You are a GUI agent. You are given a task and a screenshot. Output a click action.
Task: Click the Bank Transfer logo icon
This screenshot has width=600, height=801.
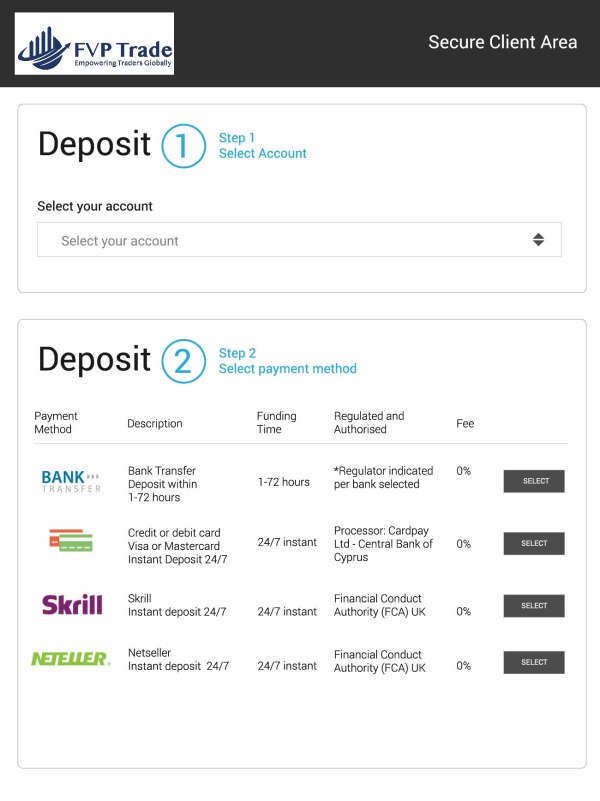point(71,481)
